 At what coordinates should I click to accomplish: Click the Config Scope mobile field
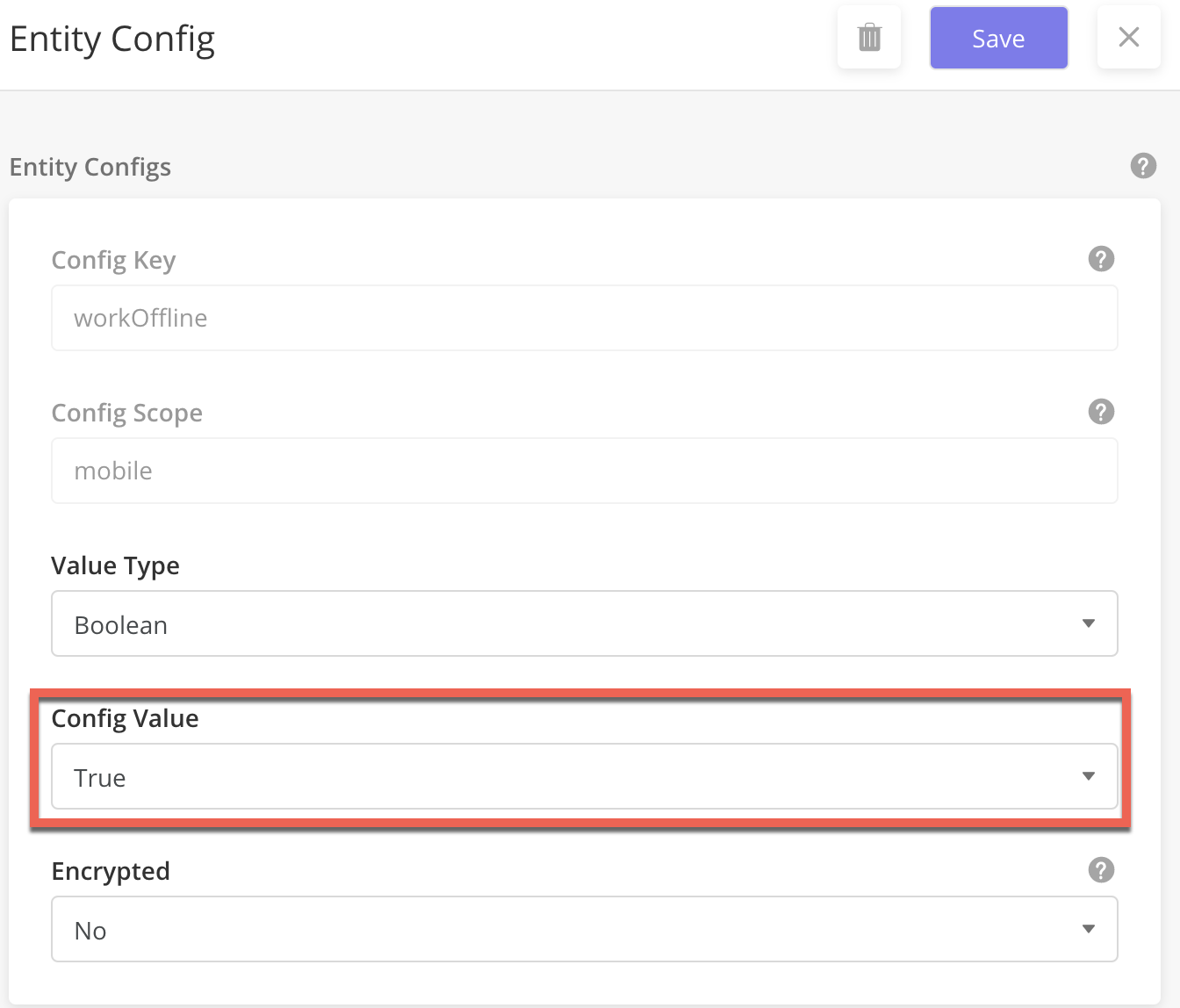click(x=585, y=471)
